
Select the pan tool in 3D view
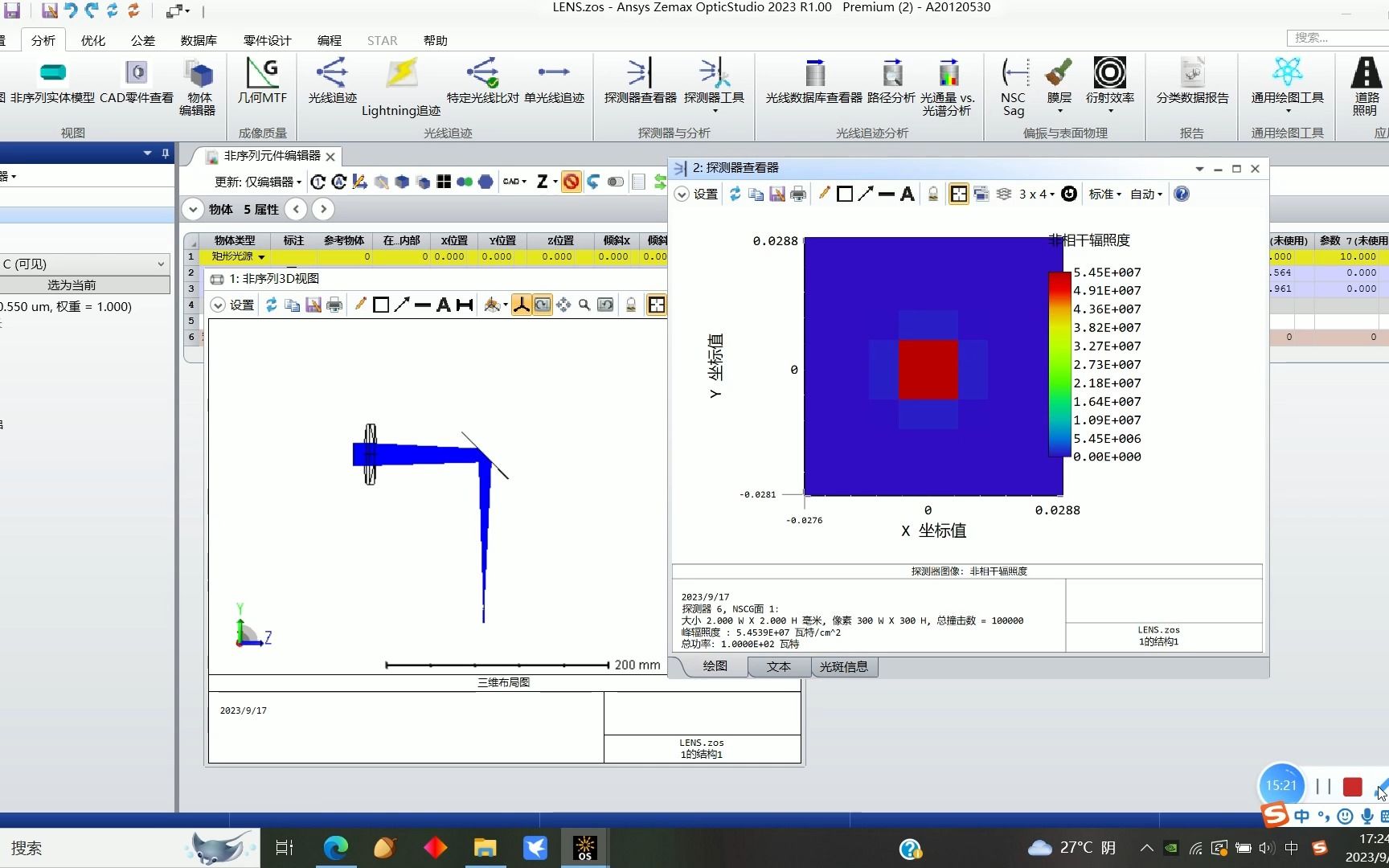(563, 305)
